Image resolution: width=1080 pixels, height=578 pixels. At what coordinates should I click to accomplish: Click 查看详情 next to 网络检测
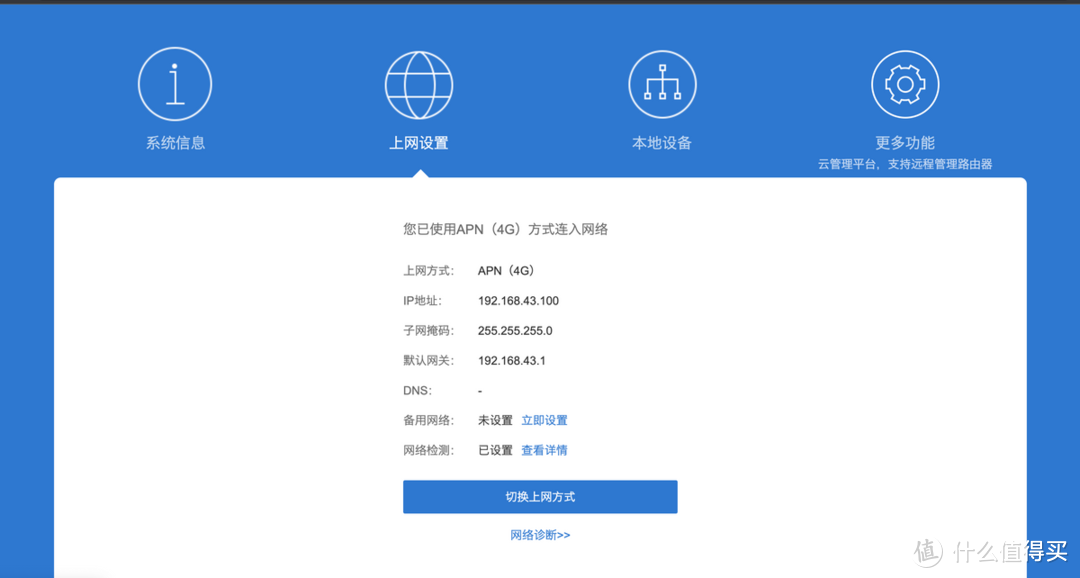coord(545,450)
